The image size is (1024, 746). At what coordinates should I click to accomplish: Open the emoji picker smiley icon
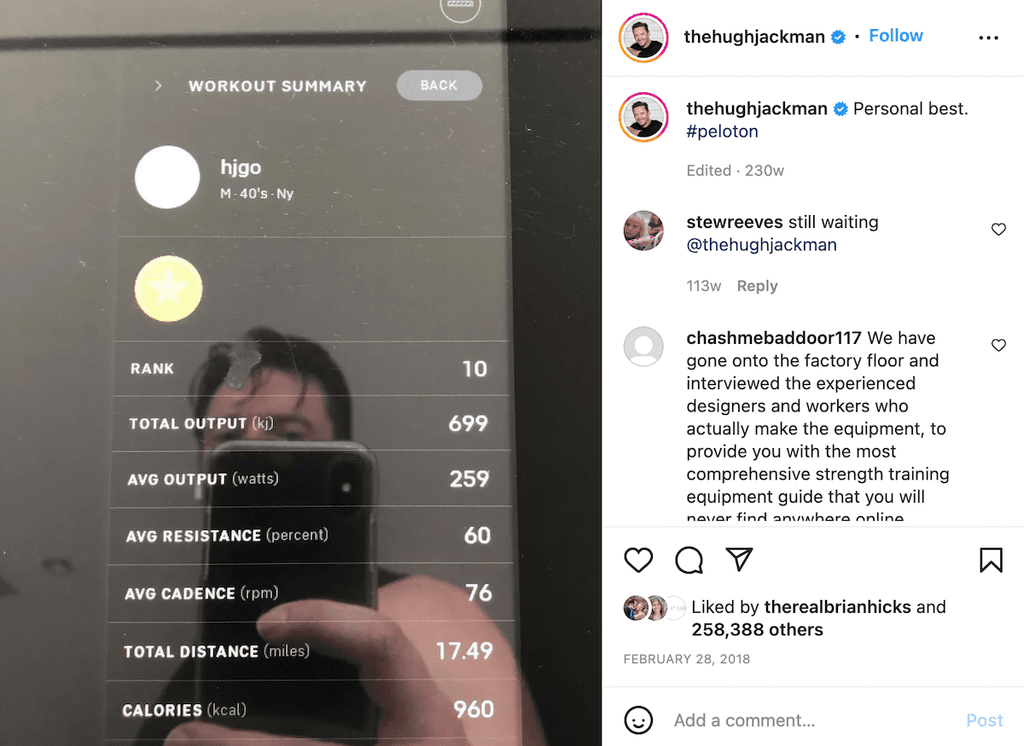click(638, 720)
